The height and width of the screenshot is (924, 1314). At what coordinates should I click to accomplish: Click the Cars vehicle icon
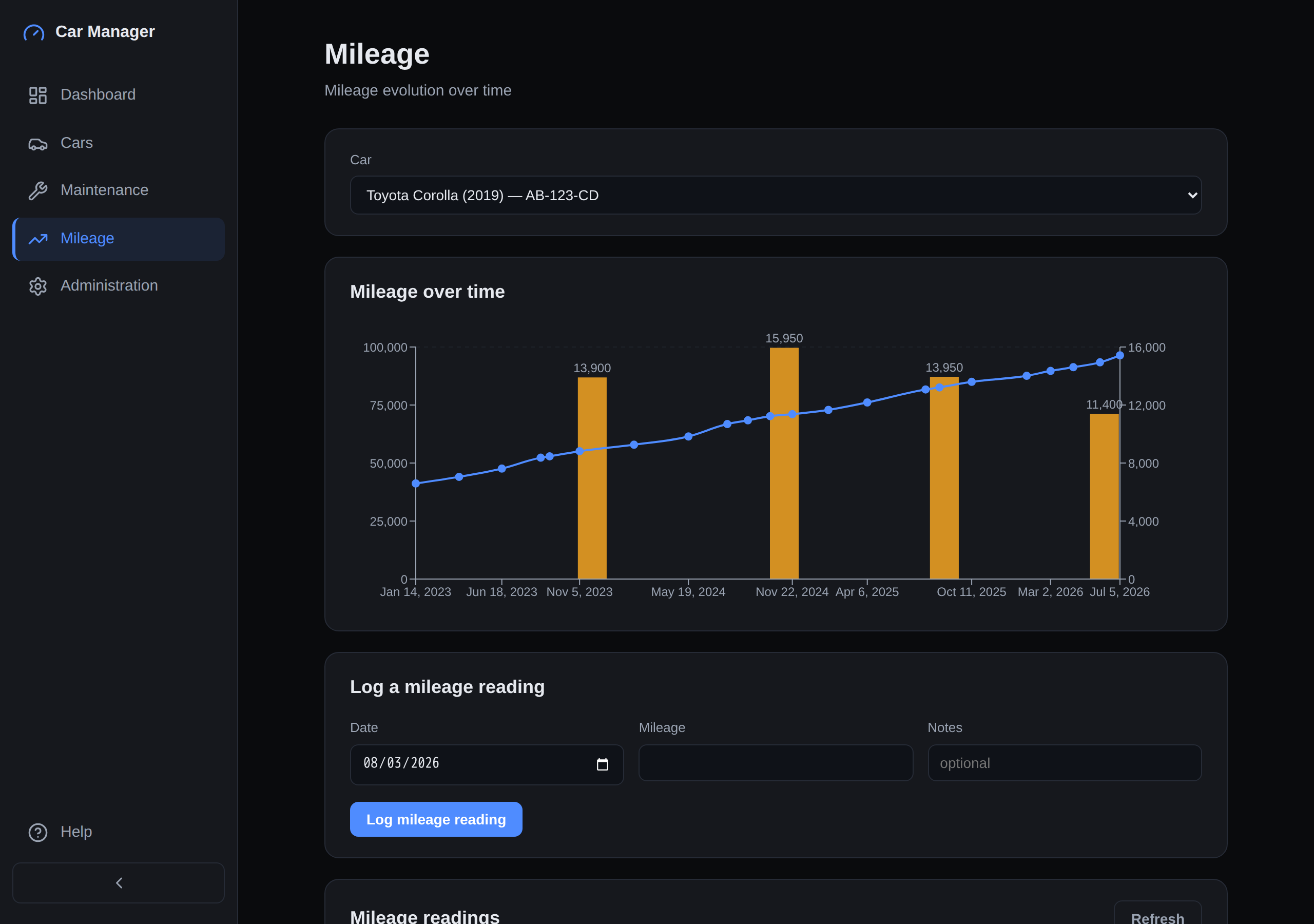click(x=38, y=143)
